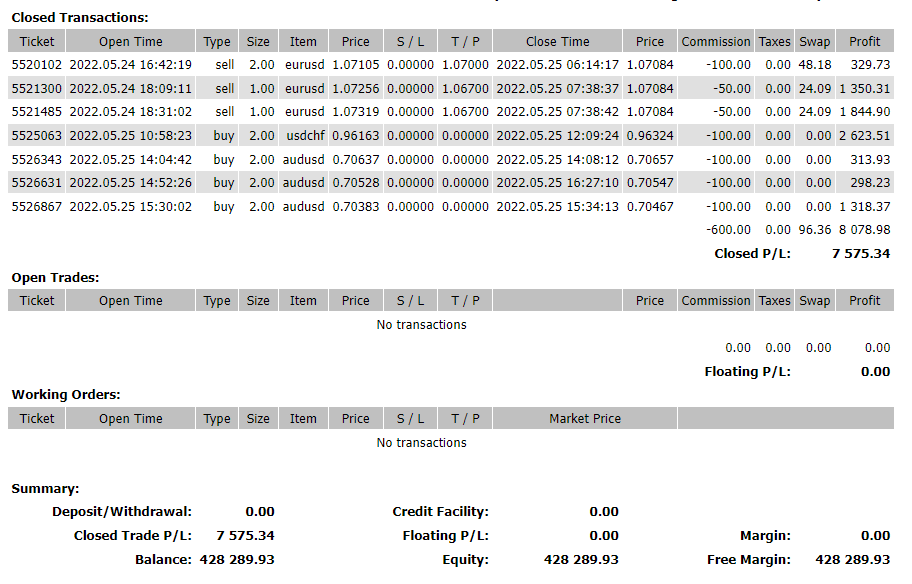
Task: Click the Equity label in Summary
Action: pos(465,560)
